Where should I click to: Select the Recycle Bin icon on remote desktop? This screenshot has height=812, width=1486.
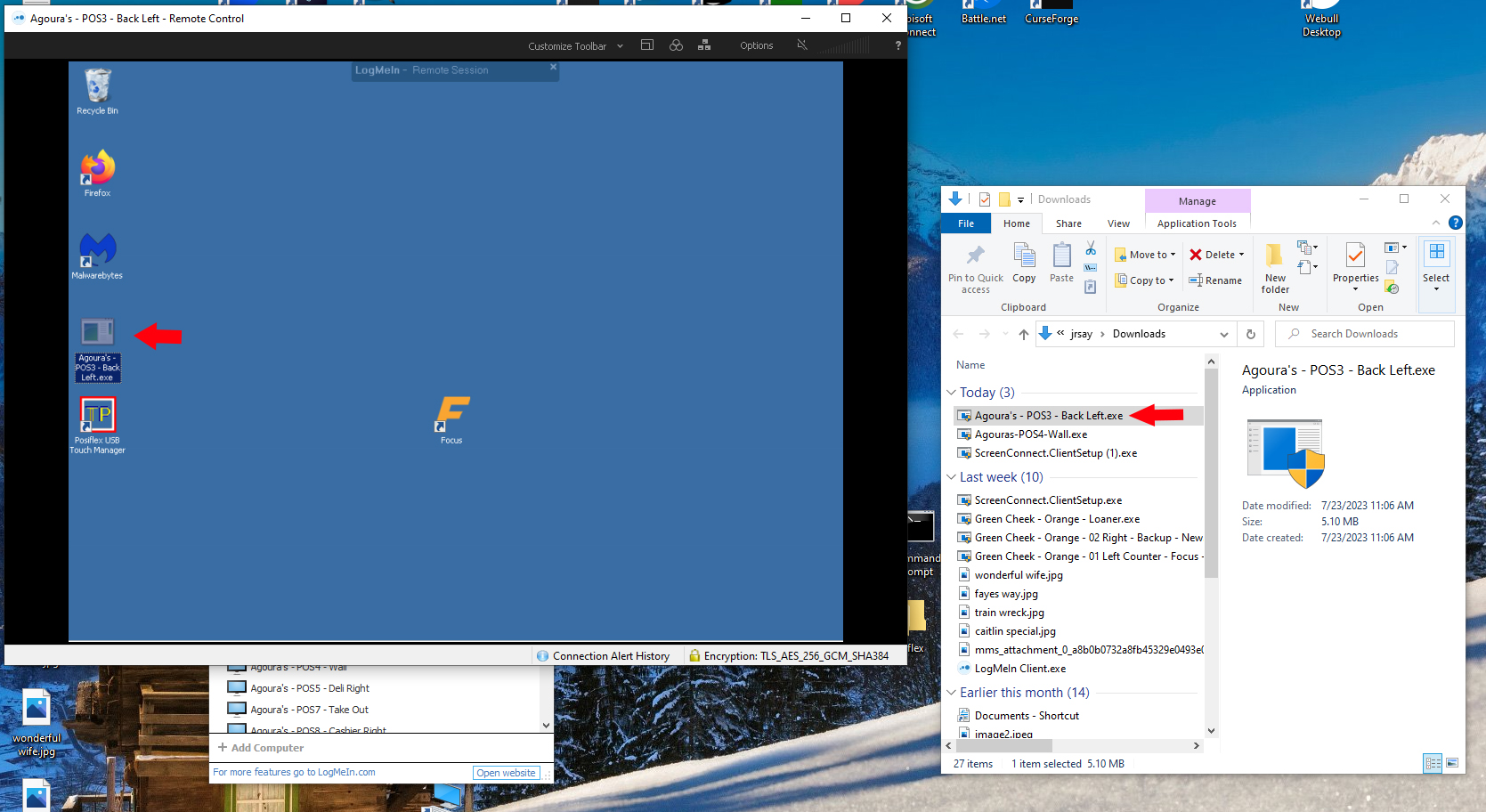97,92
